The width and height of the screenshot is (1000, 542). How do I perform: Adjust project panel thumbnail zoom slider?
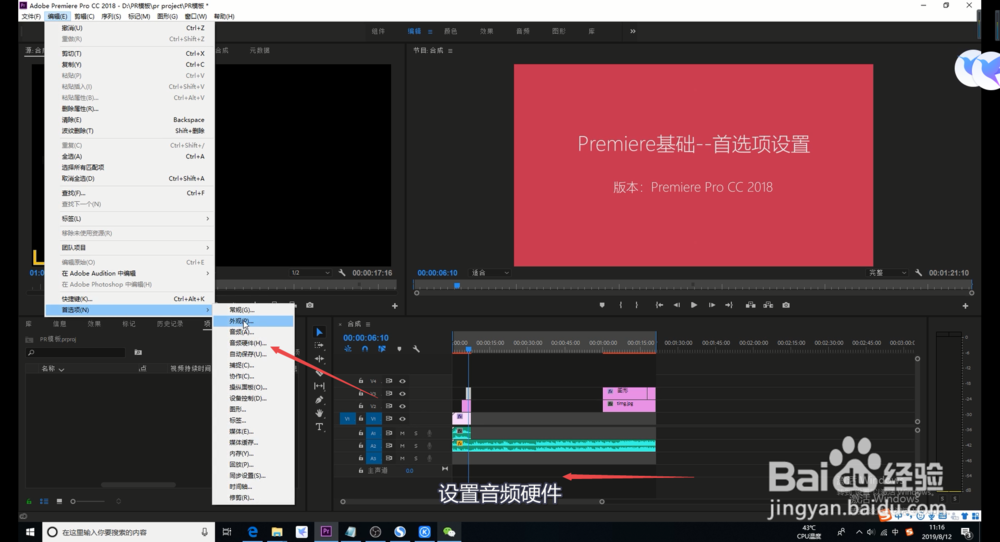tap(87, 501)
